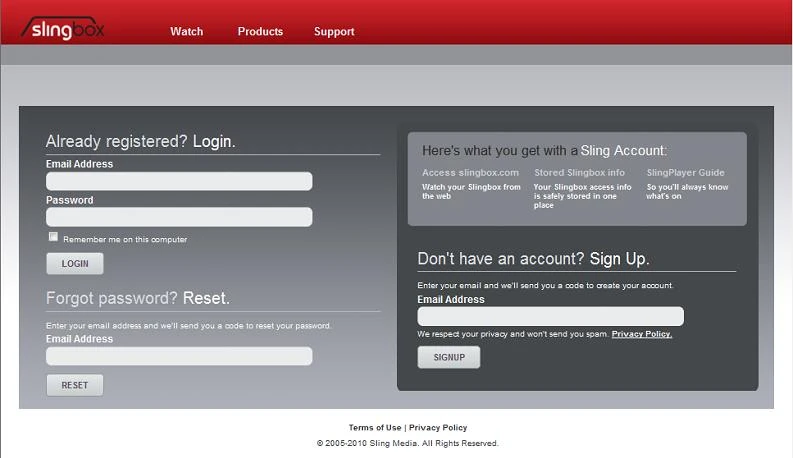The image size is (793, 458).
Task: Focus the reset password Email Address field
Action: pyautogui.click(x=179, y=356)
